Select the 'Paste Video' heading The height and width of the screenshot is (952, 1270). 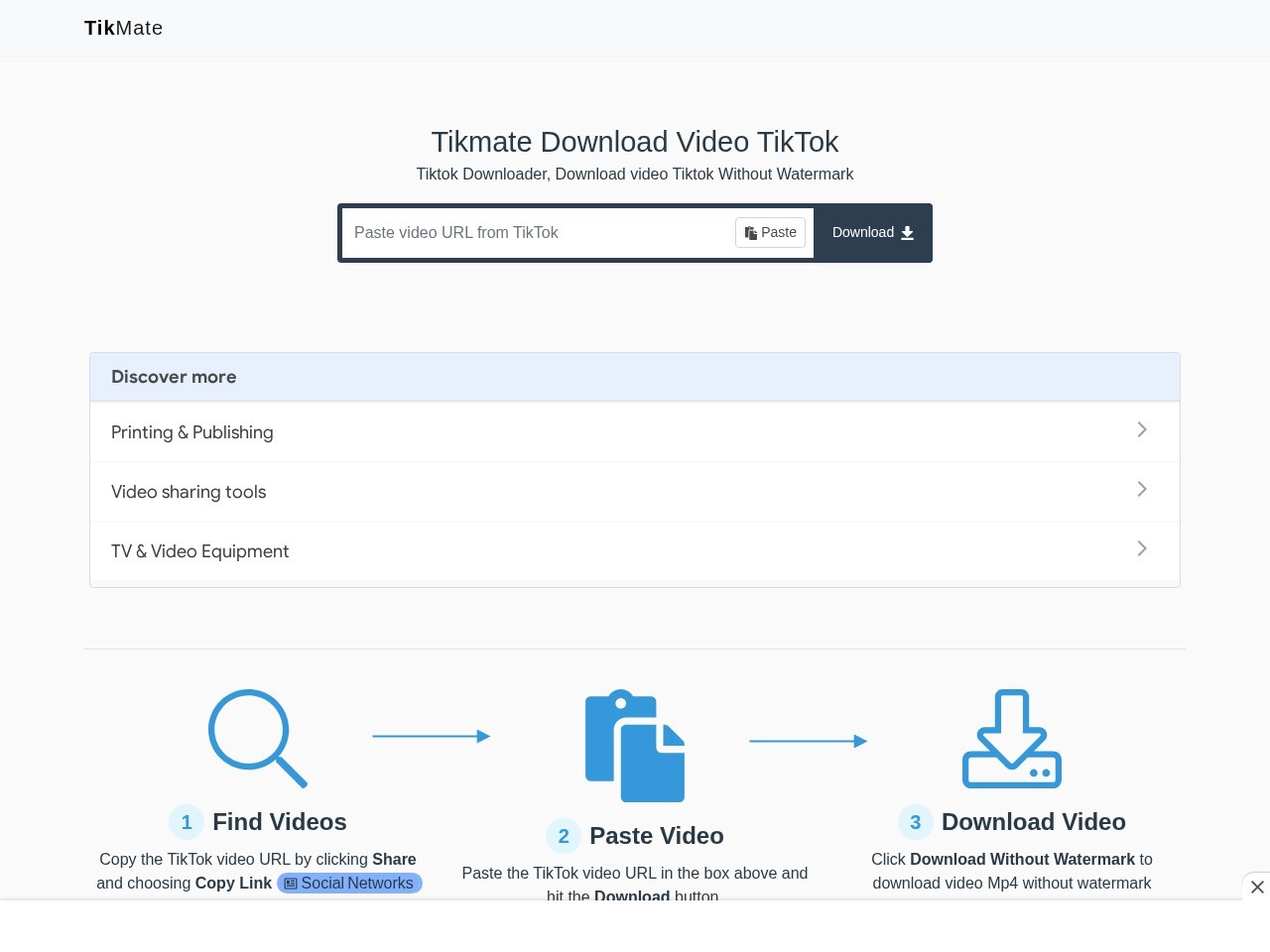(x=657, y=836)
